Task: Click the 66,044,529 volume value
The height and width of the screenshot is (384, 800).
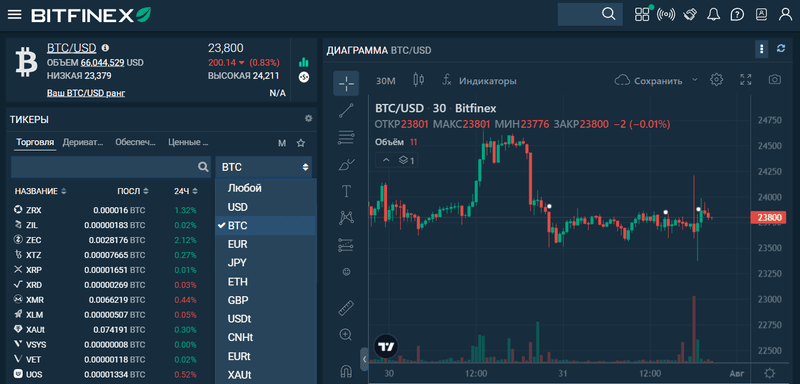Action: coord(102,63)
